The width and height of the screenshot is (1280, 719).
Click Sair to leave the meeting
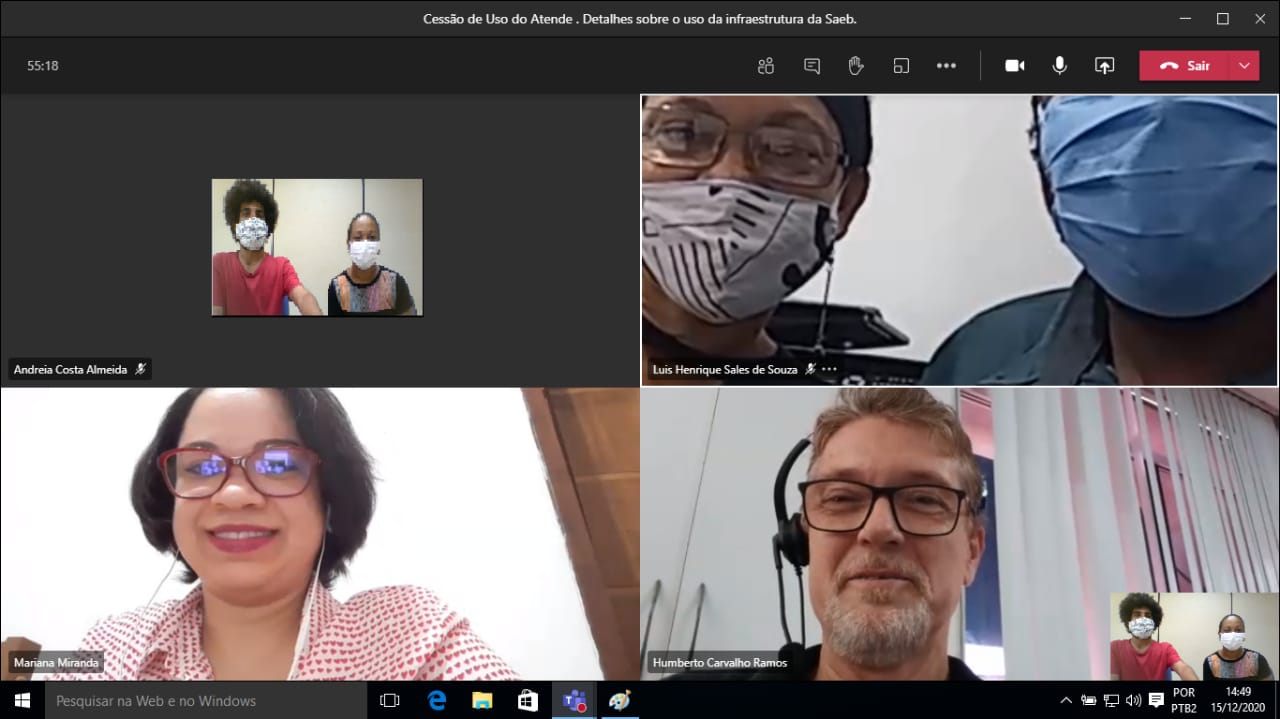click(x=1185, y=66)
